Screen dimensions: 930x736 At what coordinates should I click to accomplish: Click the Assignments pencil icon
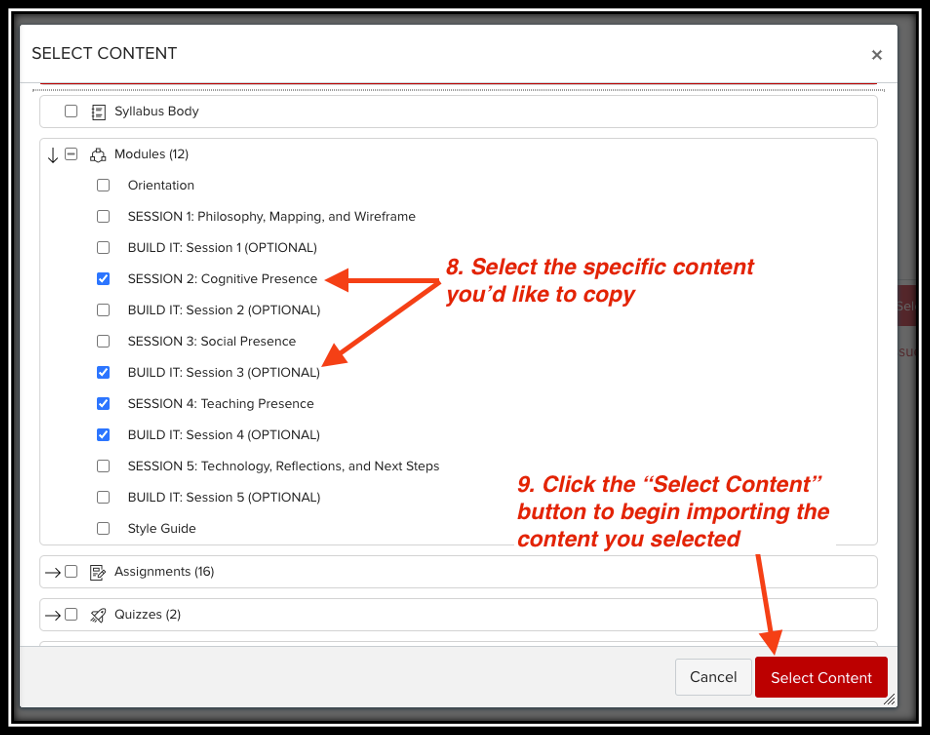(x=98, y=572)
